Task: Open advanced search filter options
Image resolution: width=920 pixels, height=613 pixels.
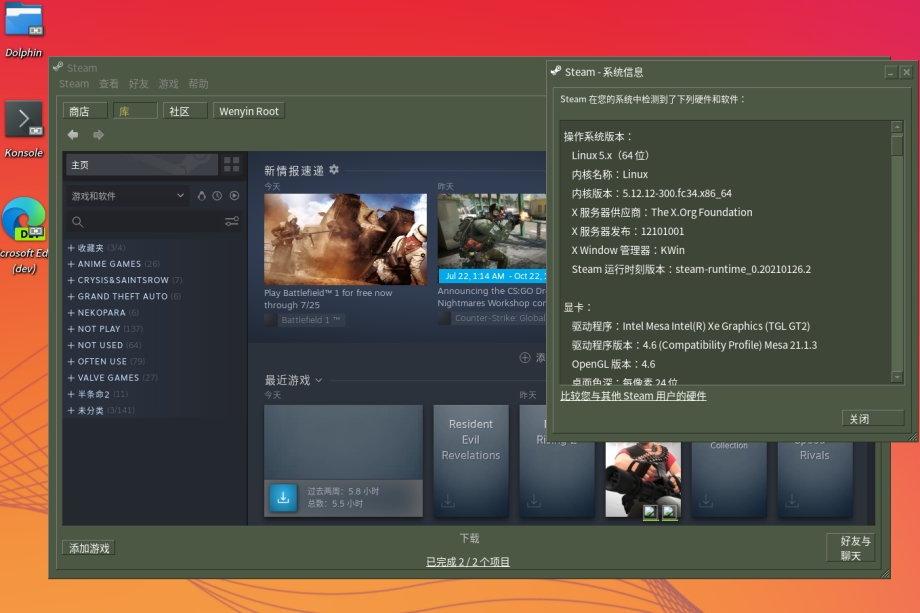Action: coord(232,222)
